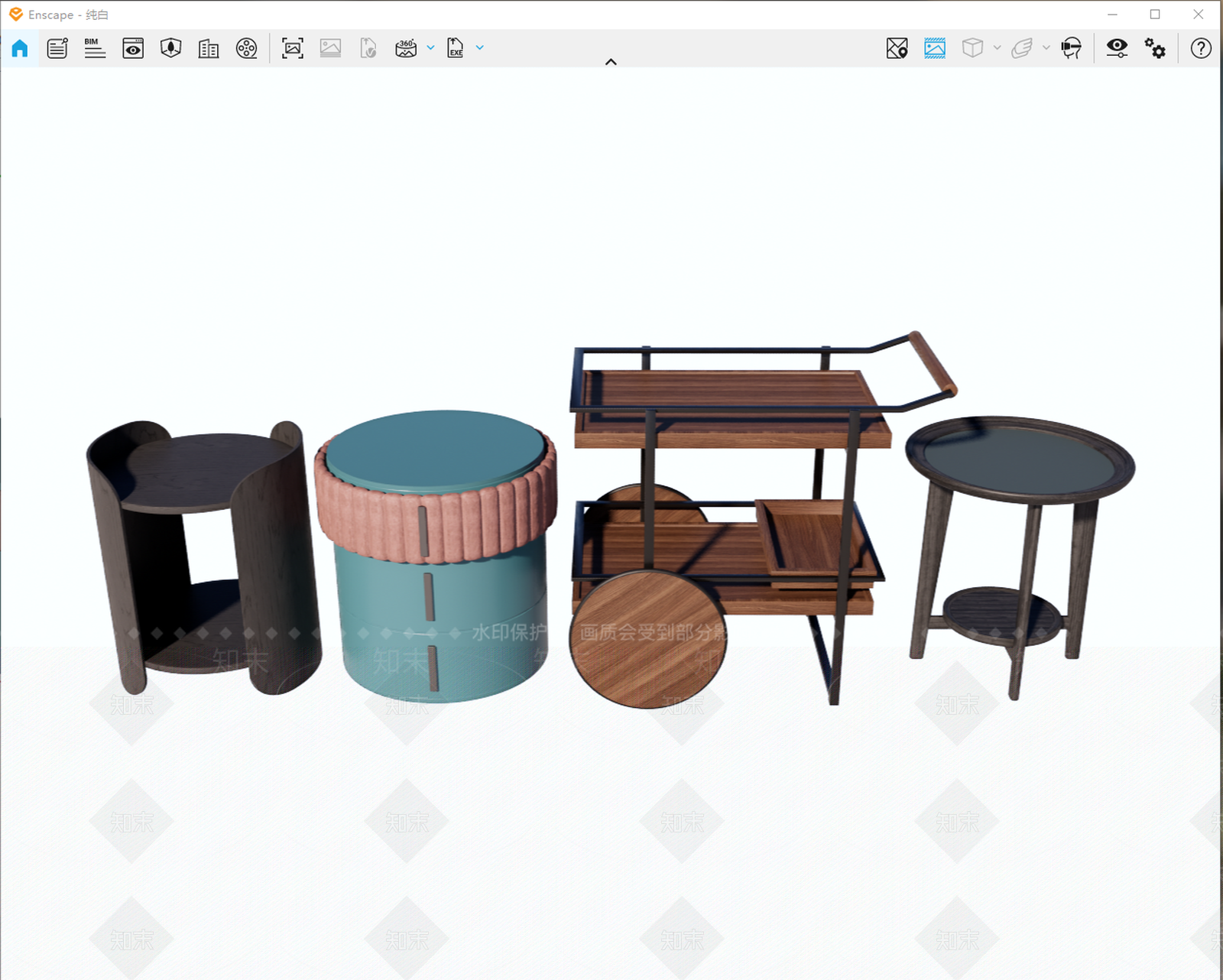Enable VR headset mode
The width and height of the screenshot is (1223, 980).
[x=1072, y=48]
